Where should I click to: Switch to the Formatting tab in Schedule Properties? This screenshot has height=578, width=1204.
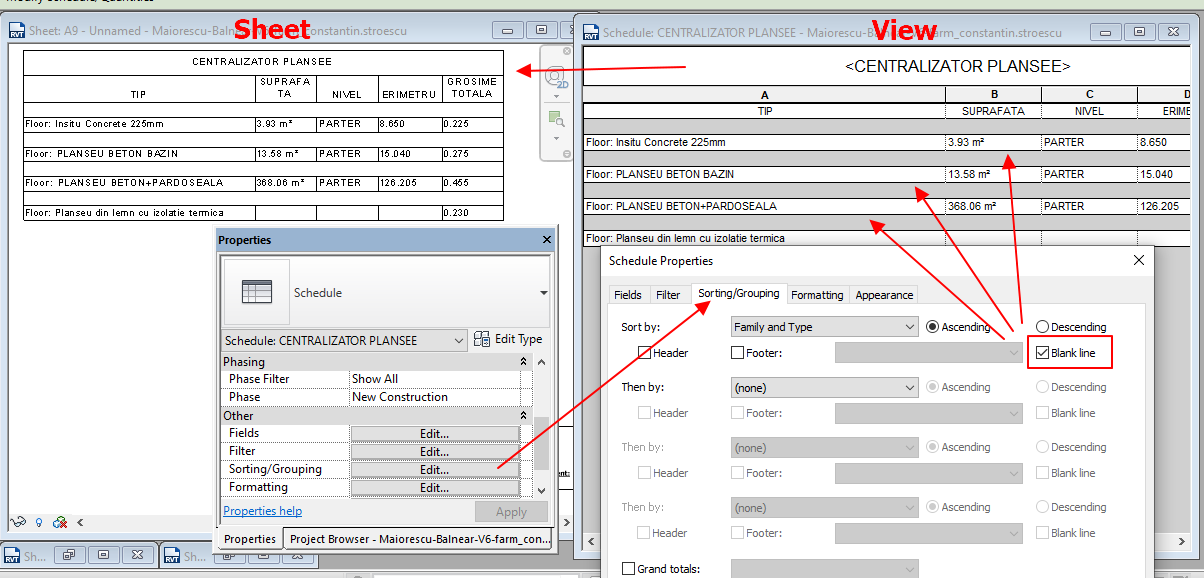tap(817, 294)
